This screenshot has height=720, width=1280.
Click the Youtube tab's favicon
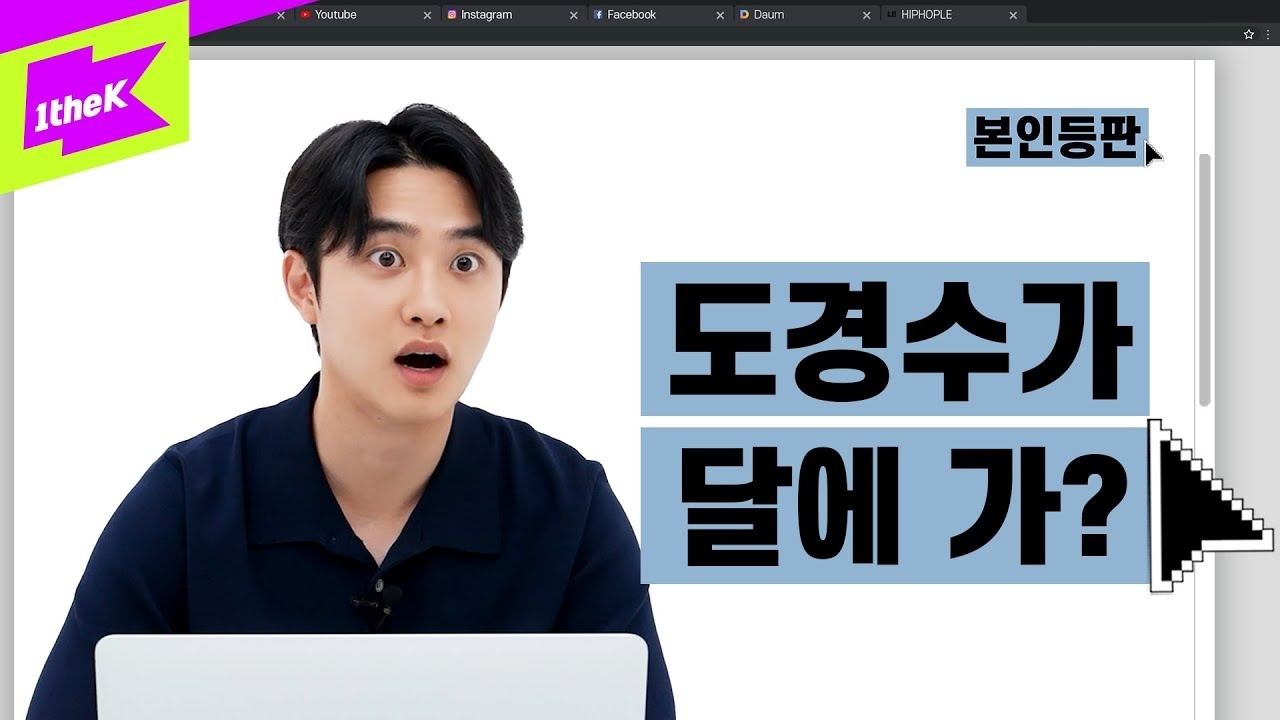click(x=305, y=14)
